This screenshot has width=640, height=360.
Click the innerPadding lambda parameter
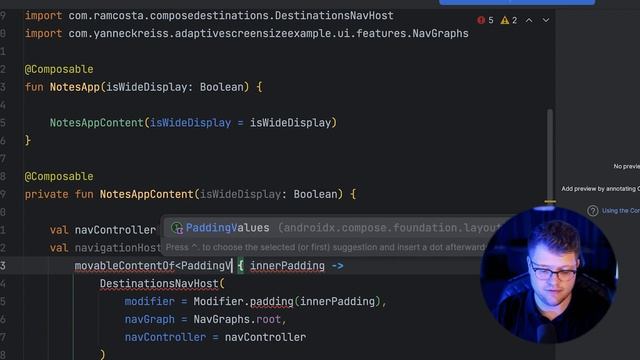pos(287,266)
